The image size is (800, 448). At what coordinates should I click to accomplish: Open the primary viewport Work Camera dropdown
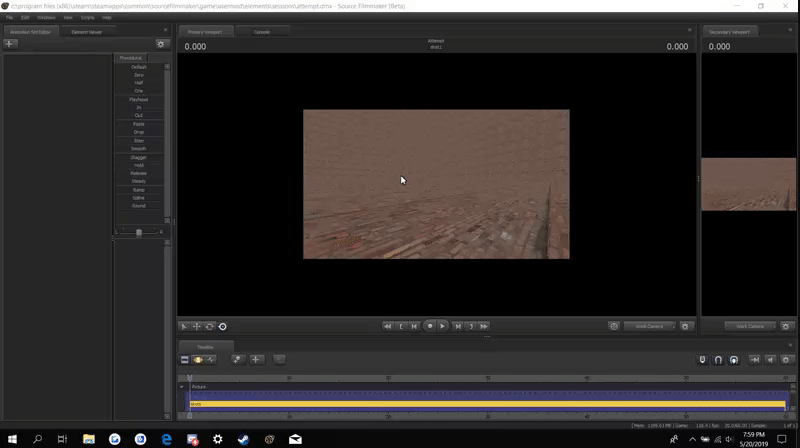[x=649, y=327]
